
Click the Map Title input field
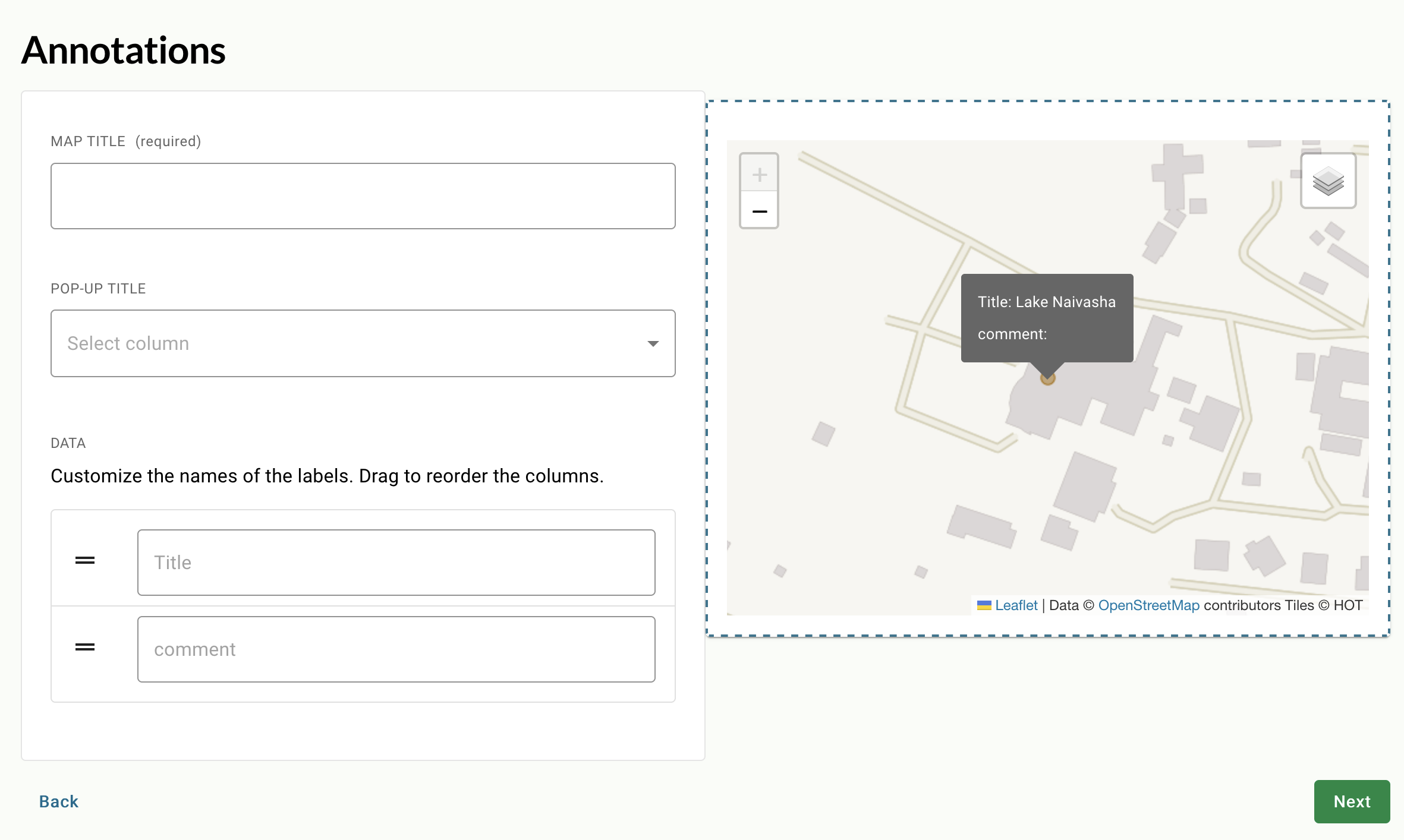pyautogui.click(x=363, y=195)
